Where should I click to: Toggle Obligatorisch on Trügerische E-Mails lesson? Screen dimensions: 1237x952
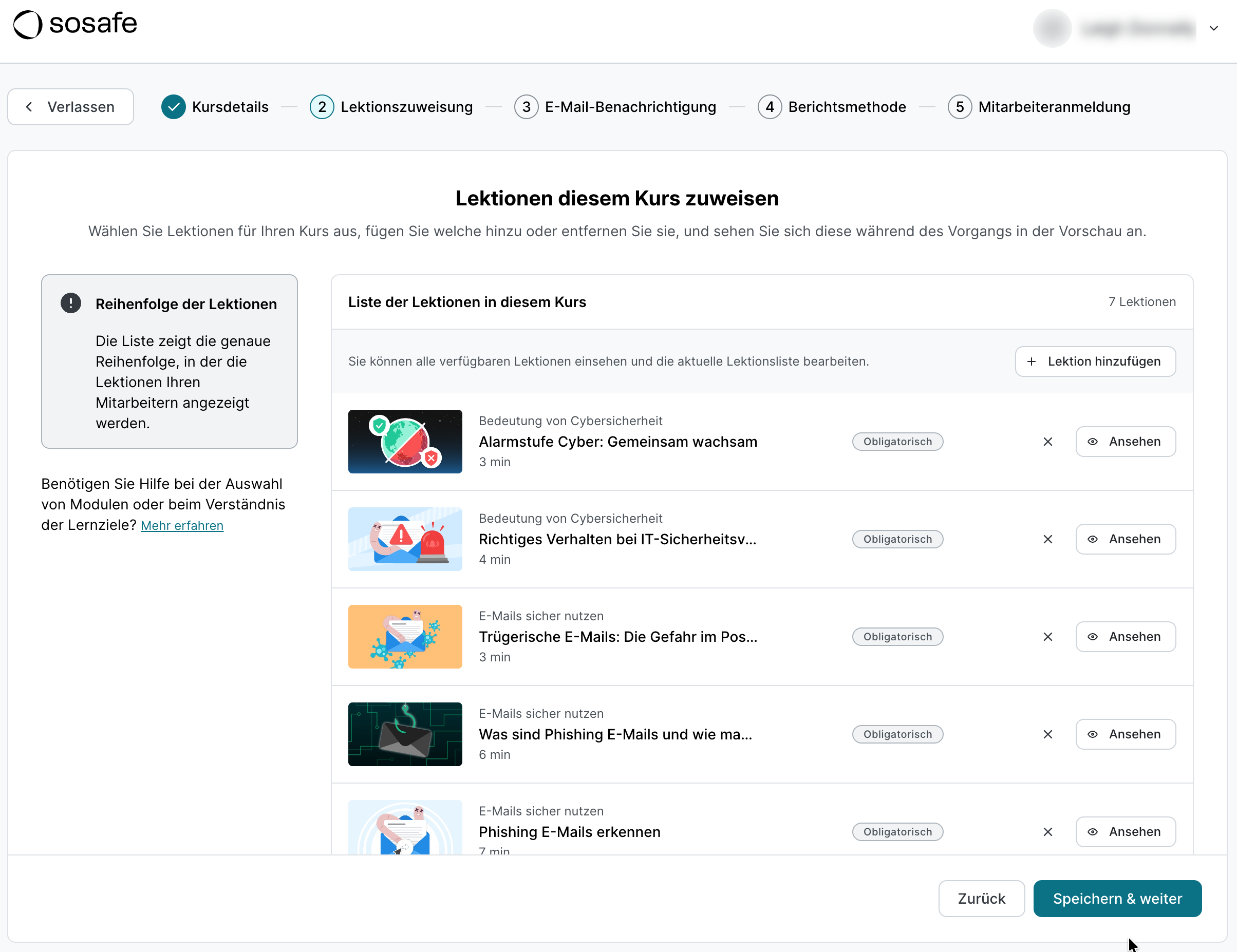tap(897, 636)
